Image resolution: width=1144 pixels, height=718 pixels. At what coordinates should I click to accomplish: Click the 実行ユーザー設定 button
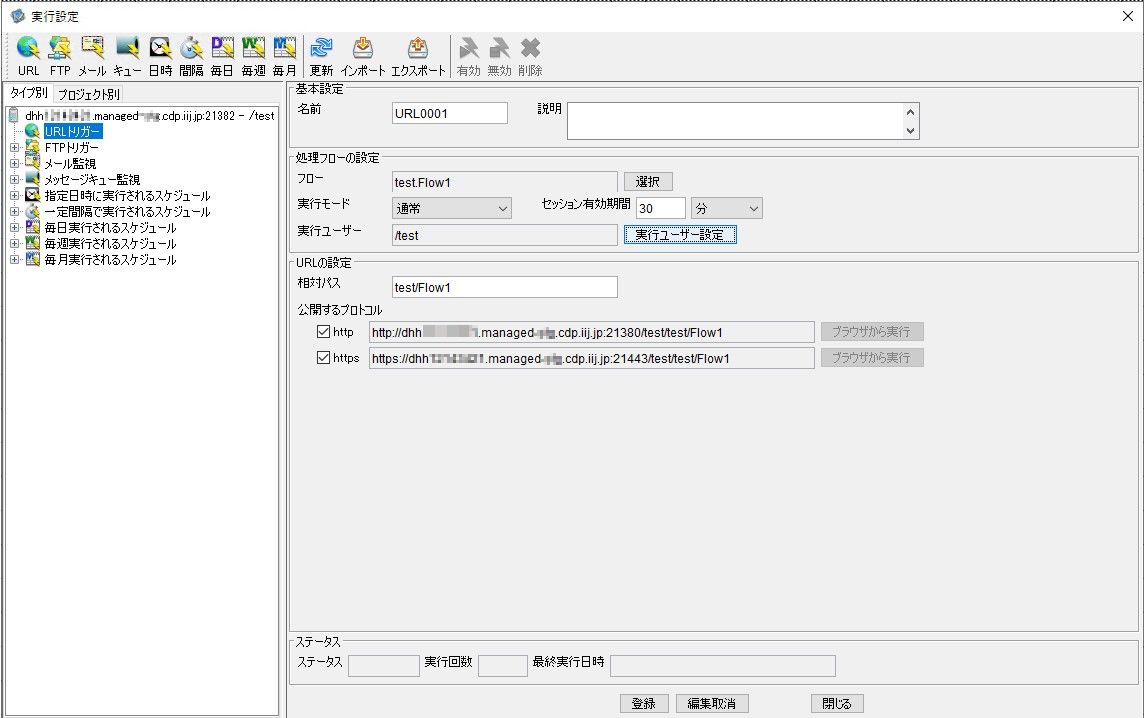point(680,235)
